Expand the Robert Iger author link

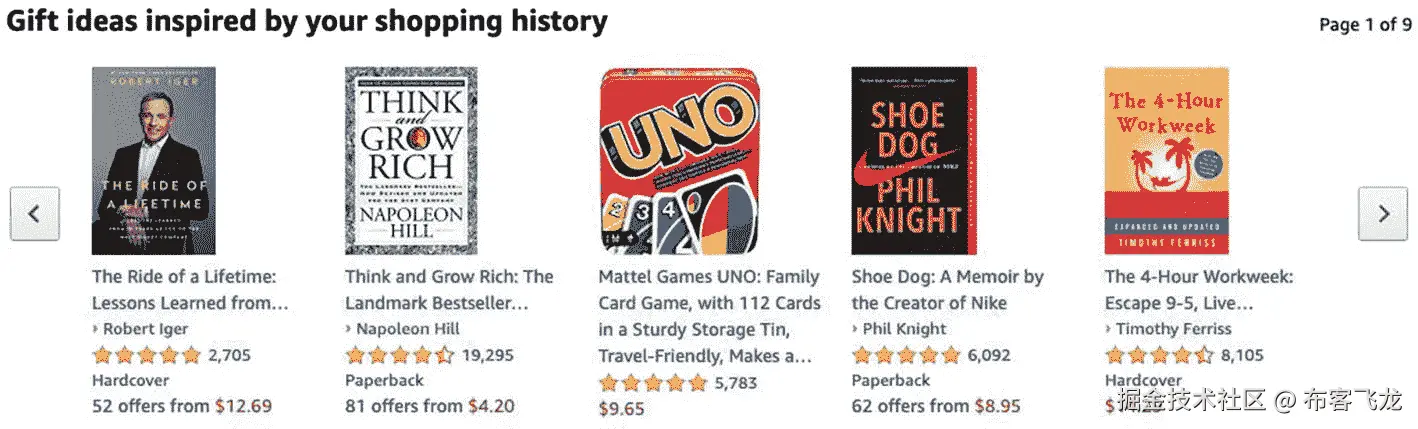146,329
